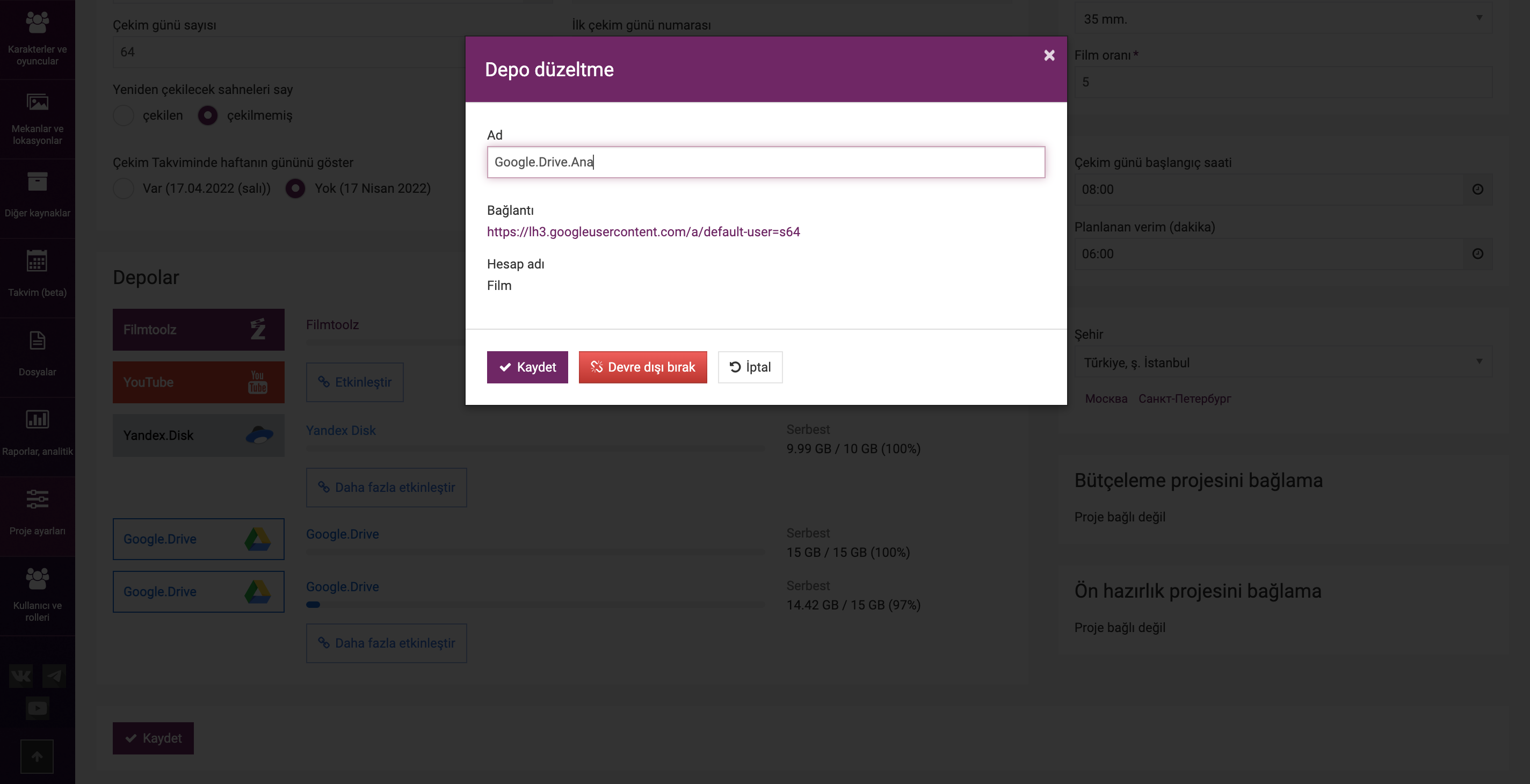This screenshot has height=784, width=1530.
Task: Click the 14.42 GB / 15 GB (97%) text
Action: (x=853, y=605)
